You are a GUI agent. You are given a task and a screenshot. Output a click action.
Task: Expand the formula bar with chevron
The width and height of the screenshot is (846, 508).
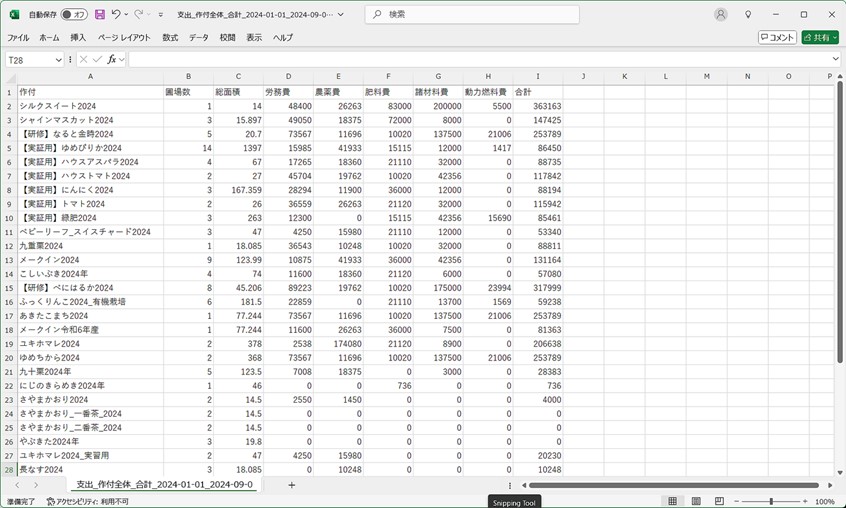pos(836,60)
